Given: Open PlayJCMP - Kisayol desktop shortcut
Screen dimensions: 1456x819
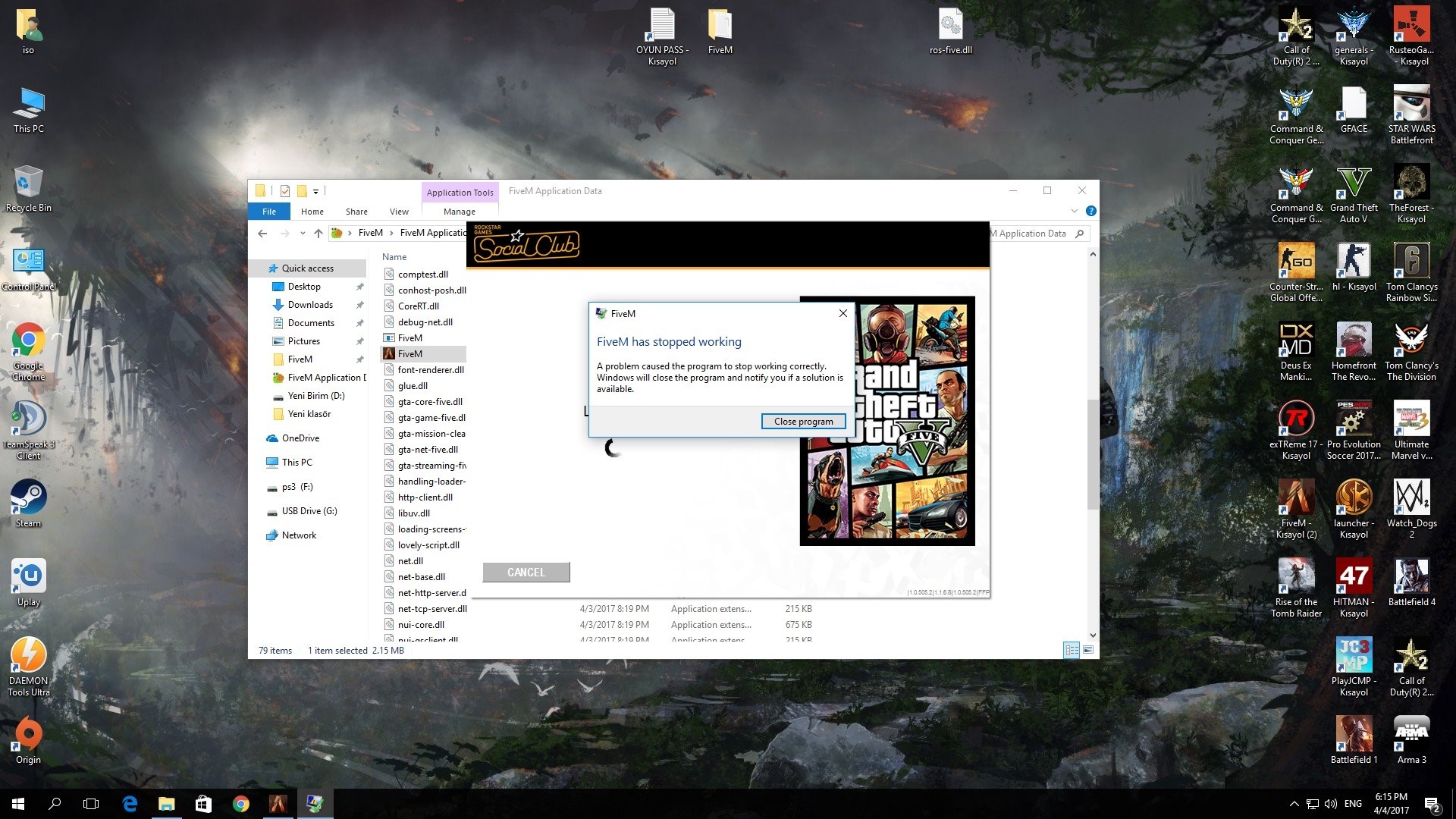Looking at the screenshot, I should pyautogui.click(x=1354, y=667).
